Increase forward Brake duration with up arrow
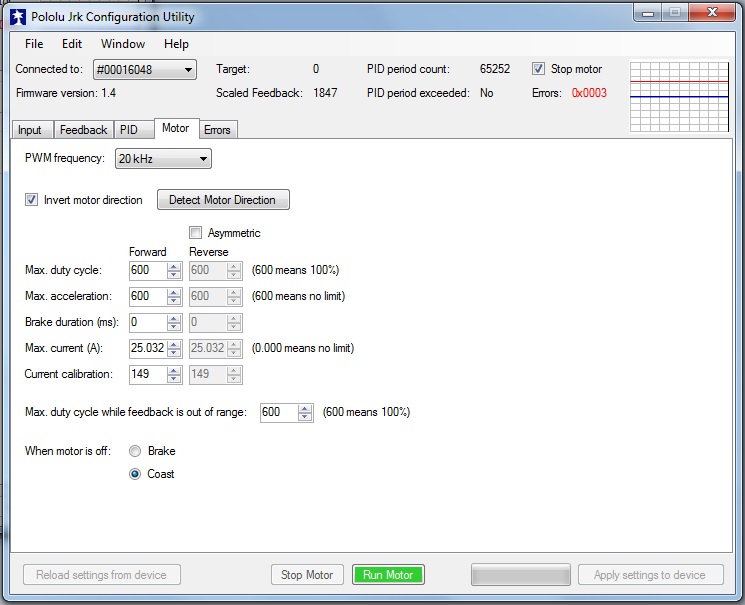The image size is (745, 605). (x=174, y=318)
